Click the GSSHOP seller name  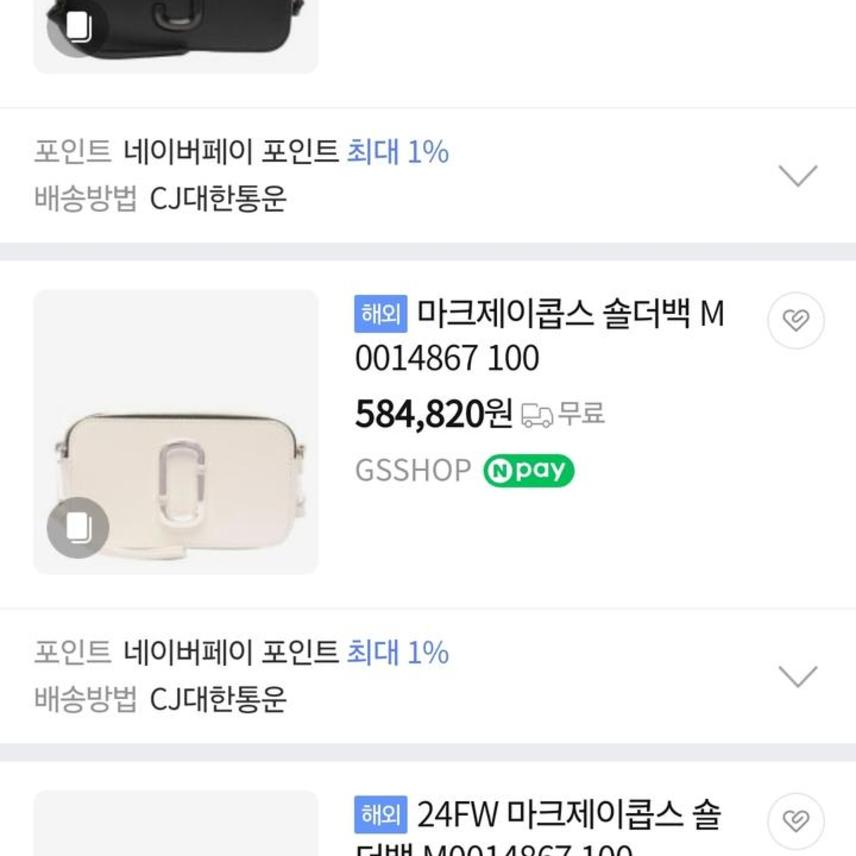click(412, 471)
